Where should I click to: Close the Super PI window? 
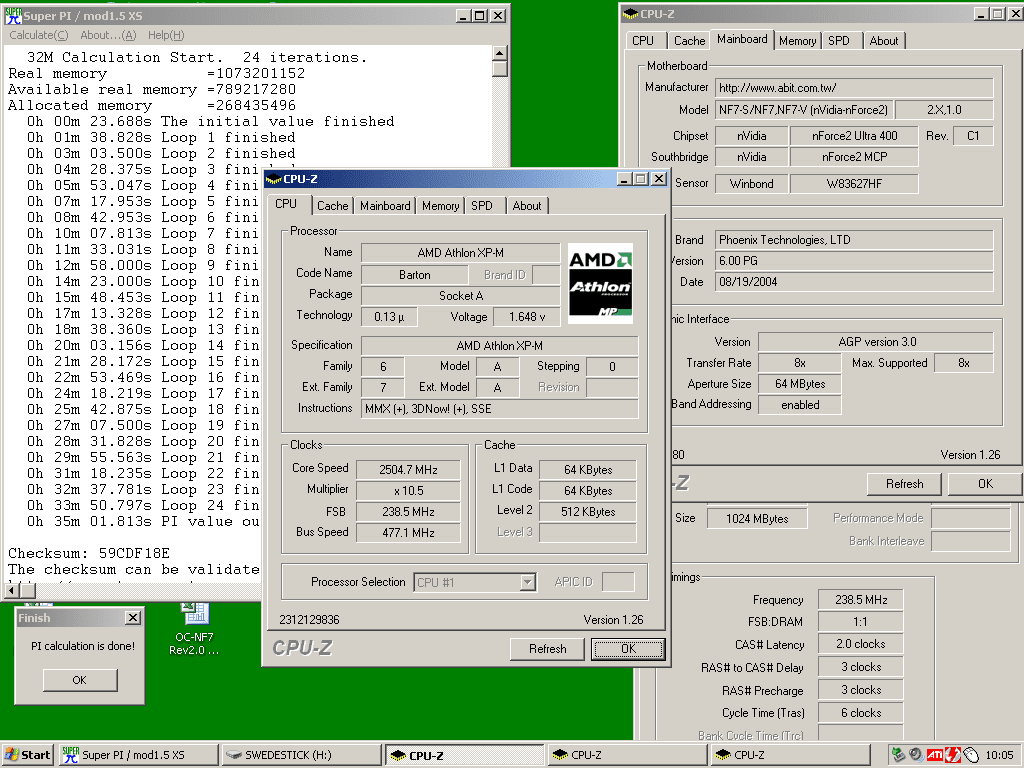(498, 16)
